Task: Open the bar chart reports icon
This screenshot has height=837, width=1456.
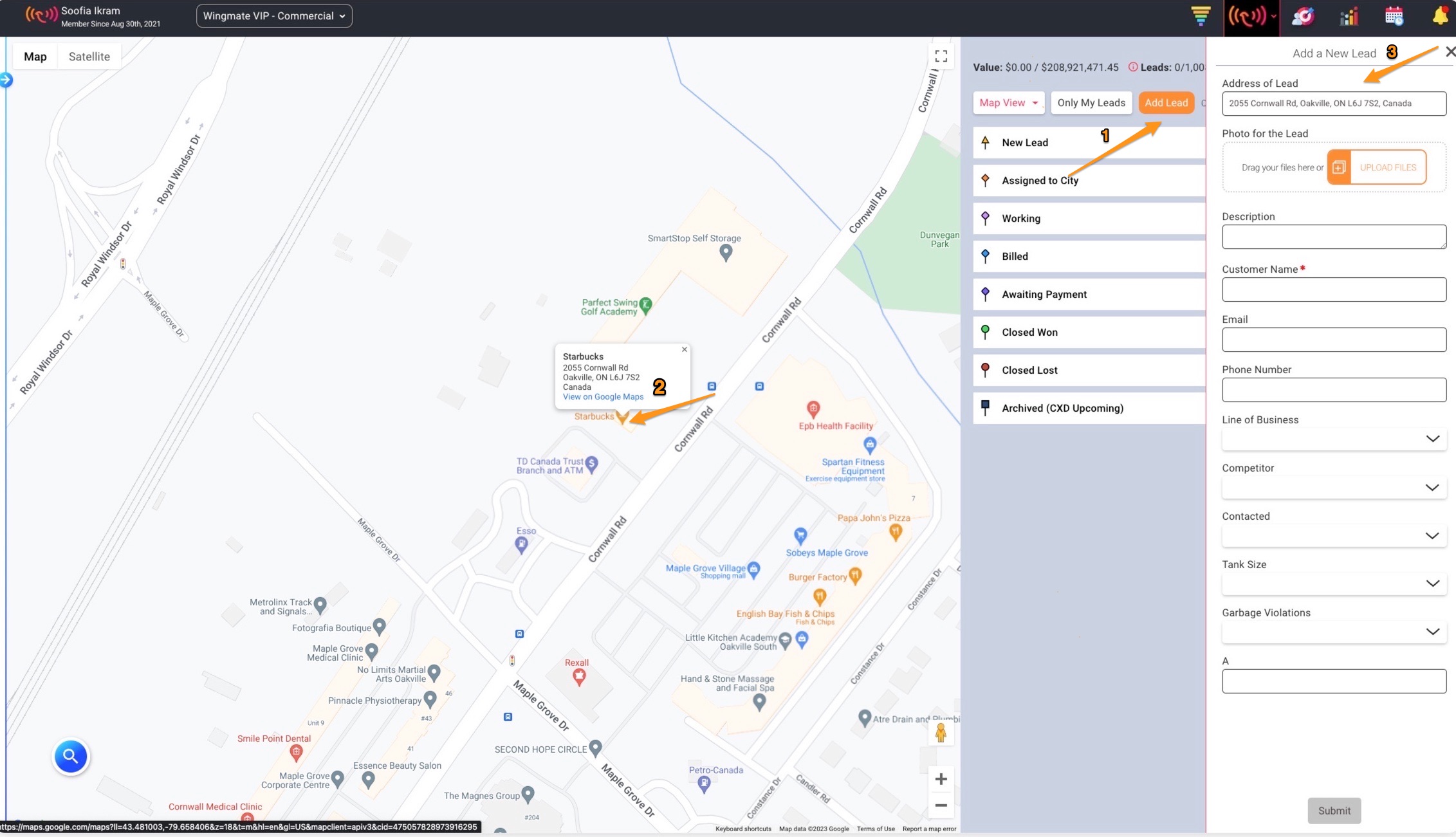Action: pyautogui.click(x=1349, y=16)
